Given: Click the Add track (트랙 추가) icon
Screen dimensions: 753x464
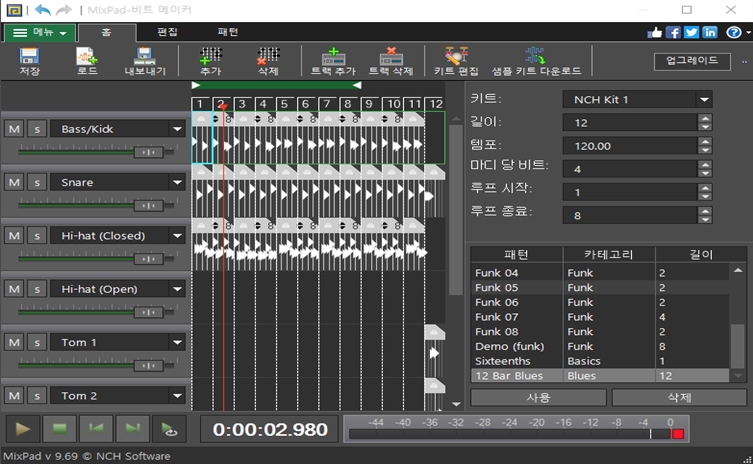Looking at the screenshot, I should click(x=333, y=61).
